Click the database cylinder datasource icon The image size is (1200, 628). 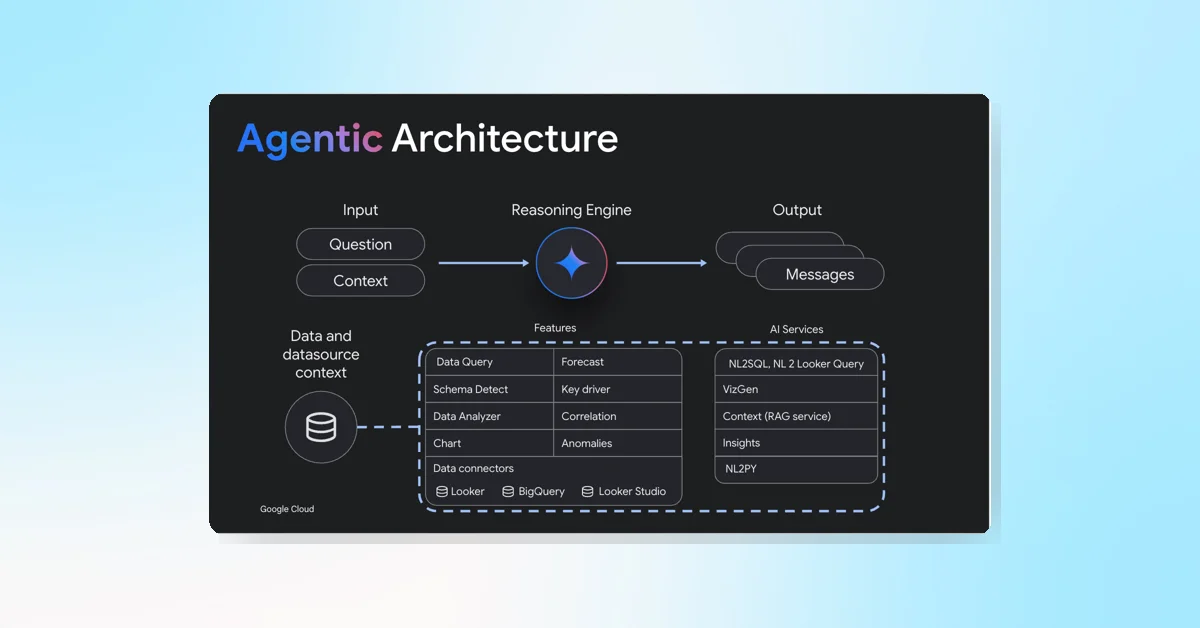click(x=321, y=428)
